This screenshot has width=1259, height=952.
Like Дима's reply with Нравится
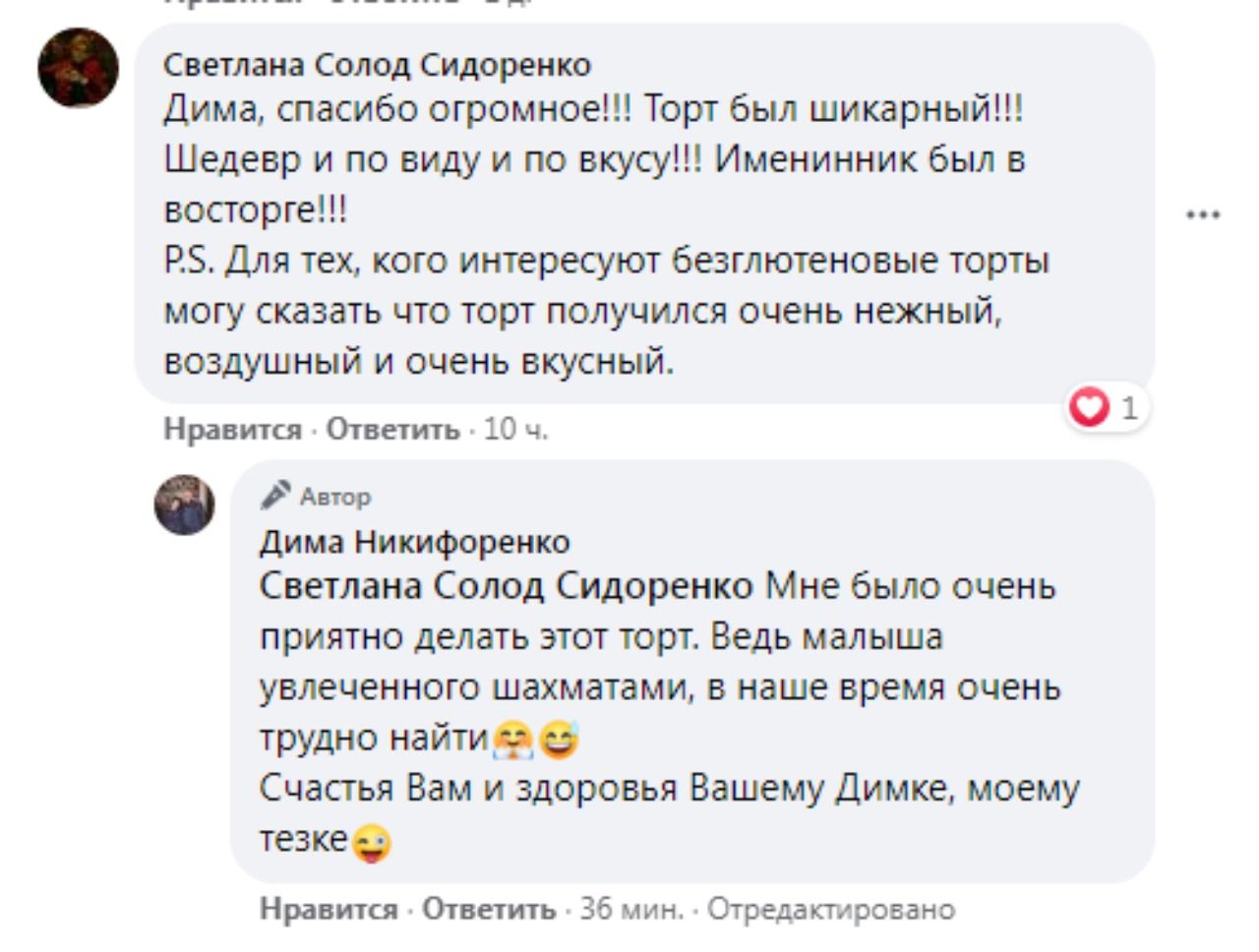coord(329,910)
